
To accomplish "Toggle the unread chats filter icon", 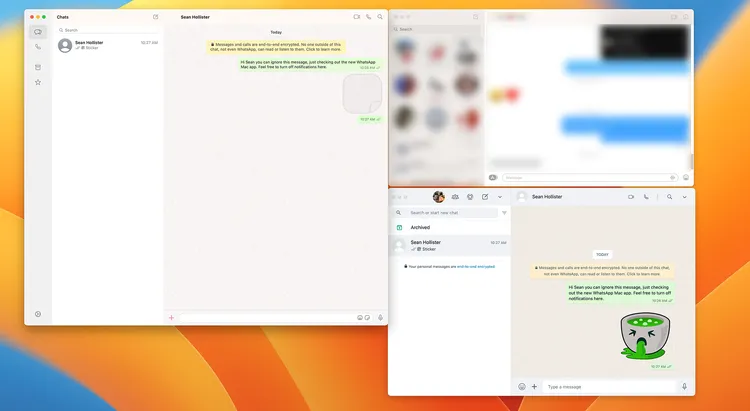I will [504, 213].
